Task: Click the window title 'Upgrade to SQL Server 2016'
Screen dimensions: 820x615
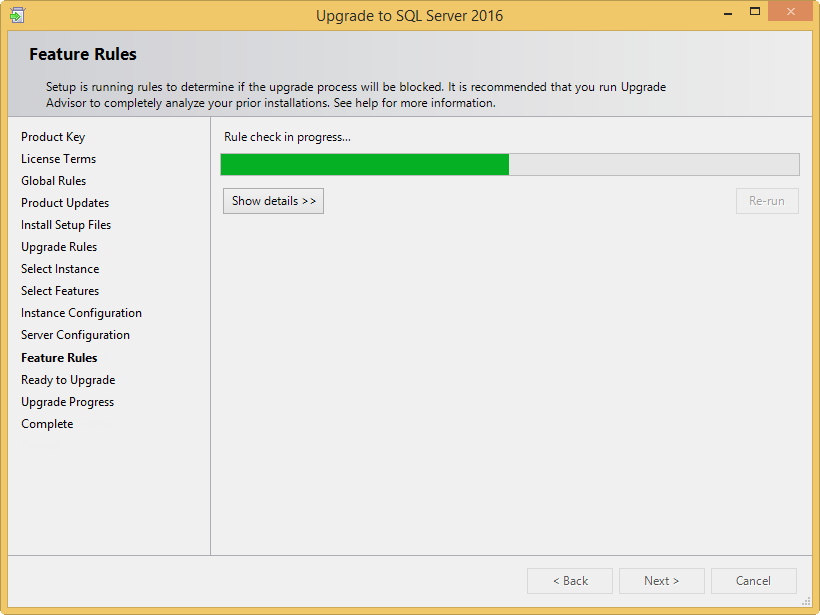Action: [409, 16]
